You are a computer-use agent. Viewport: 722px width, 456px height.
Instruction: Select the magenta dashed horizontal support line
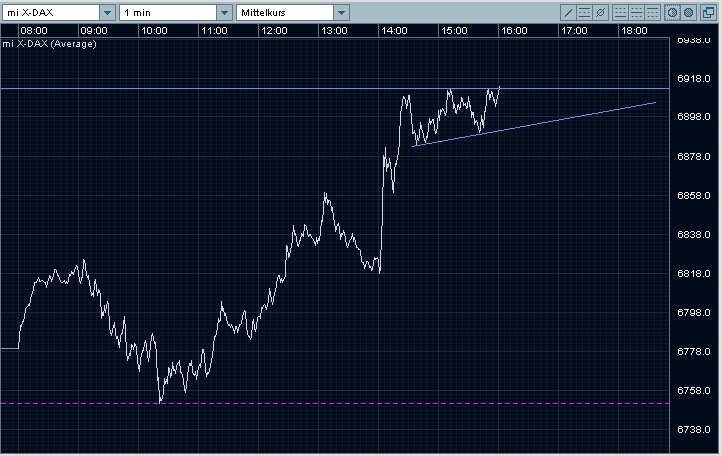(335, 403)
